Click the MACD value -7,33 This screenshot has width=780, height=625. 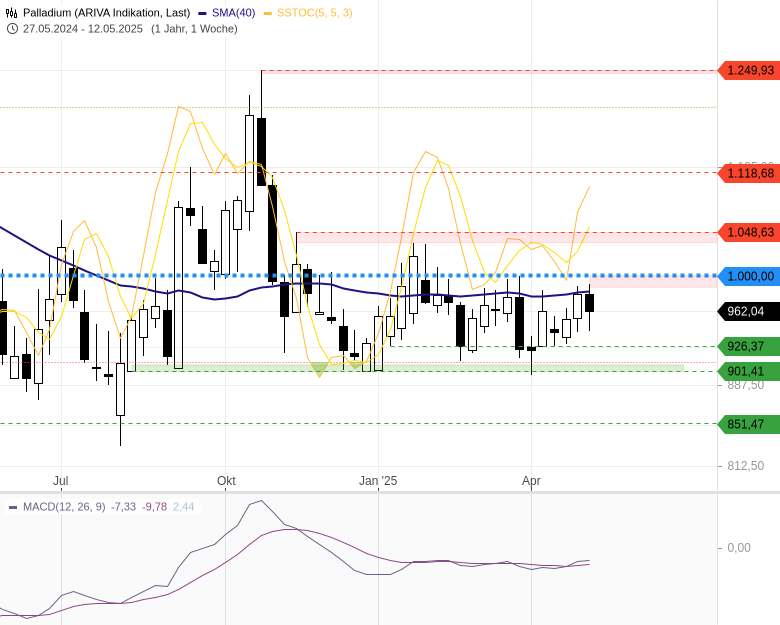(123, 507)
